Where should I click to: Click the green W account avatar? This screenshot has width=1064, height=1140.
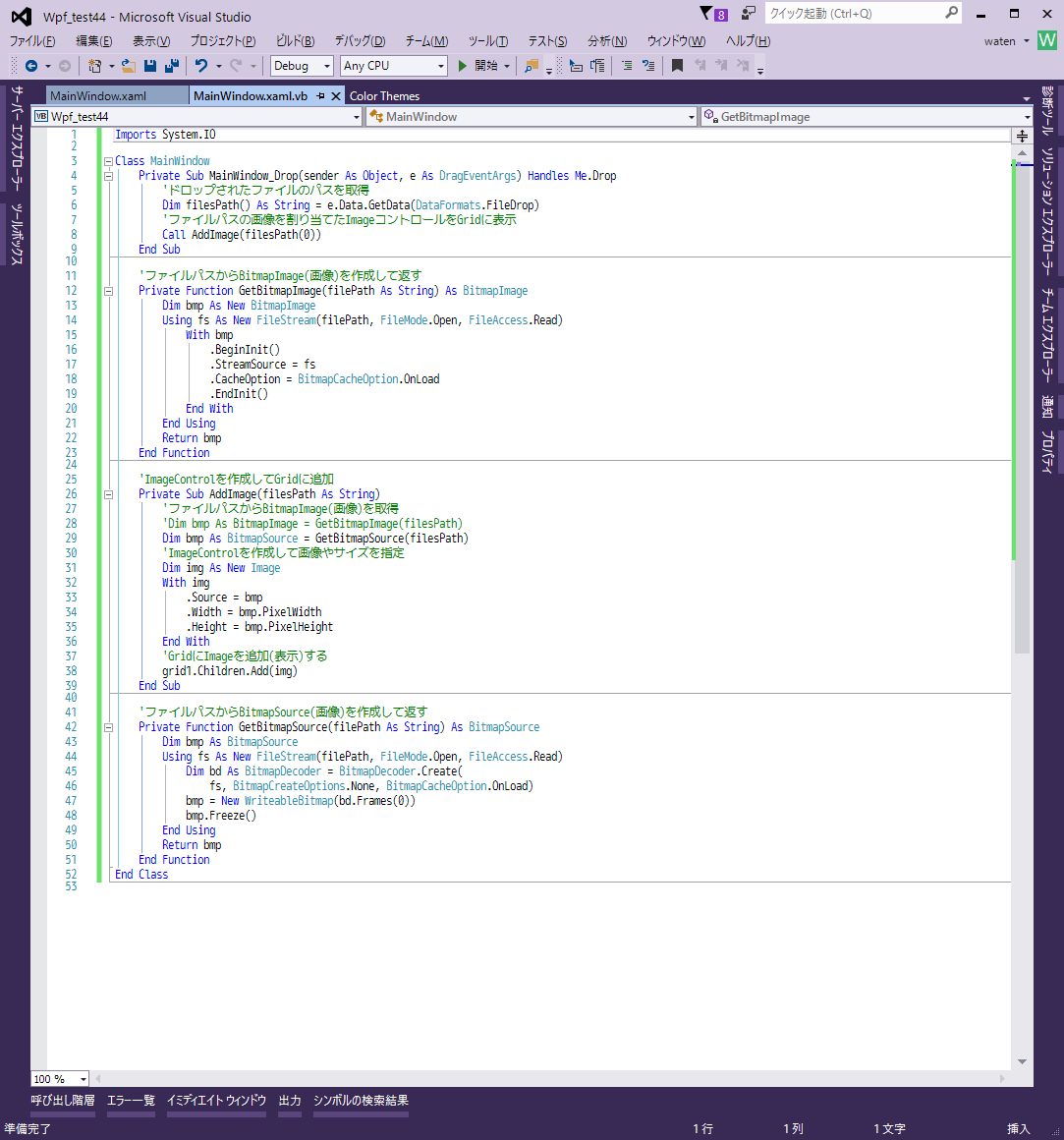click(x=1047, y=40)
